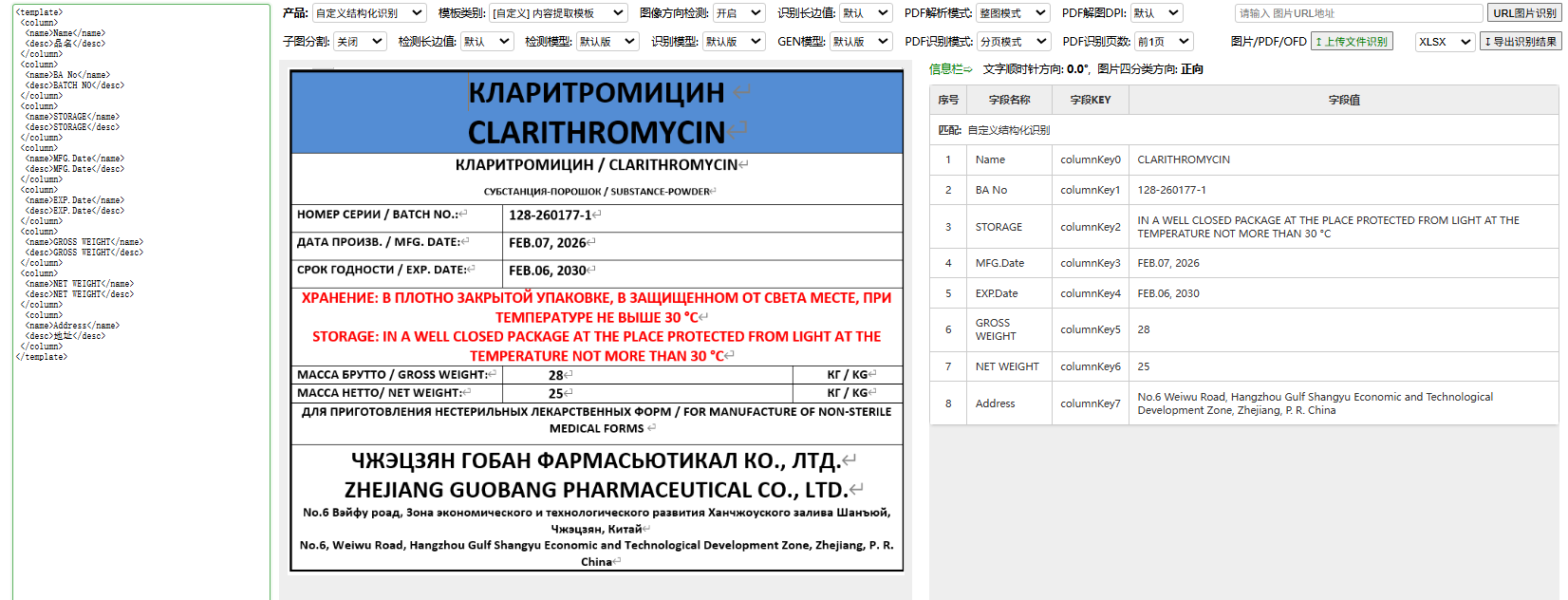Open the 识别模型 dropdown
The height and width of the screenshot is (600, 1568).
click(x=734, y=42)
